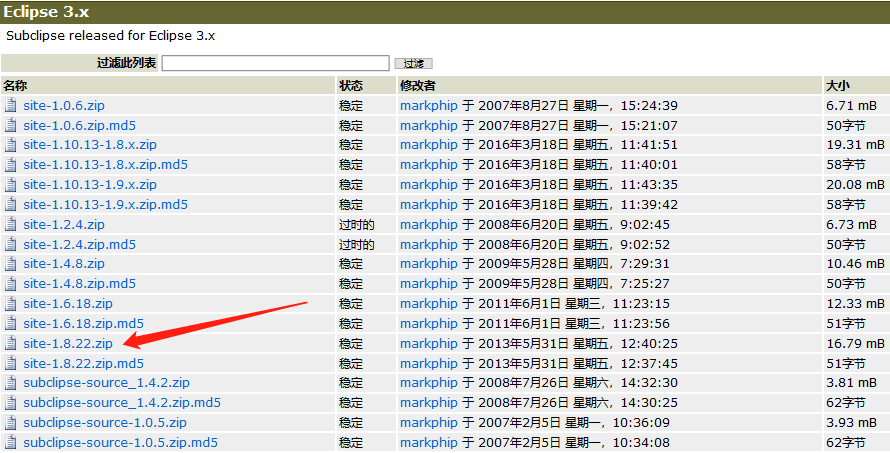
Task: Click file icon beside site-1.0.6.zip
Action: coord(11,105)
